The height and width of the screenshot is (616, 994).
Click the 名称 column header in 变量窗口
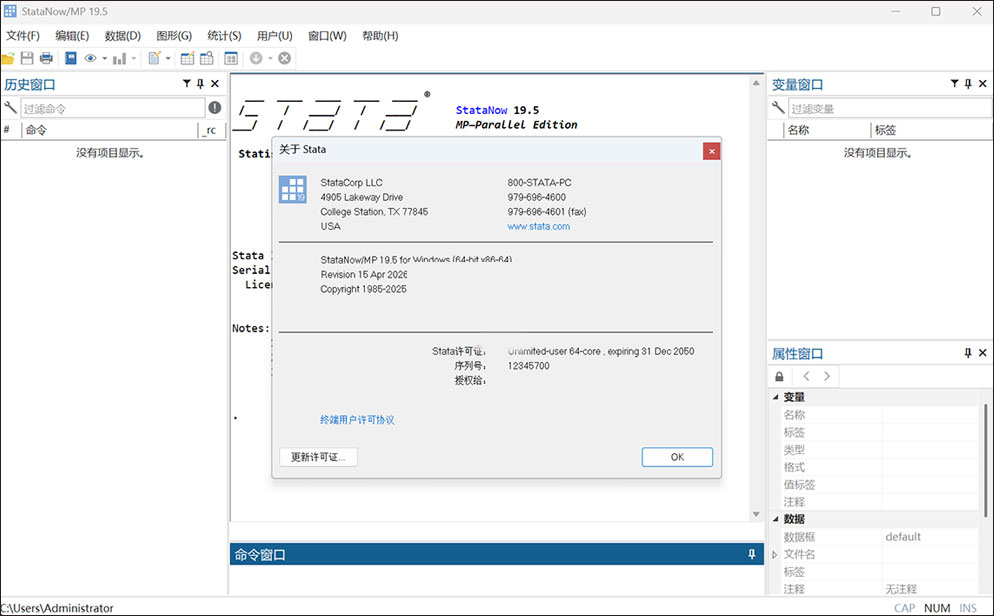[x=827, y=130]
